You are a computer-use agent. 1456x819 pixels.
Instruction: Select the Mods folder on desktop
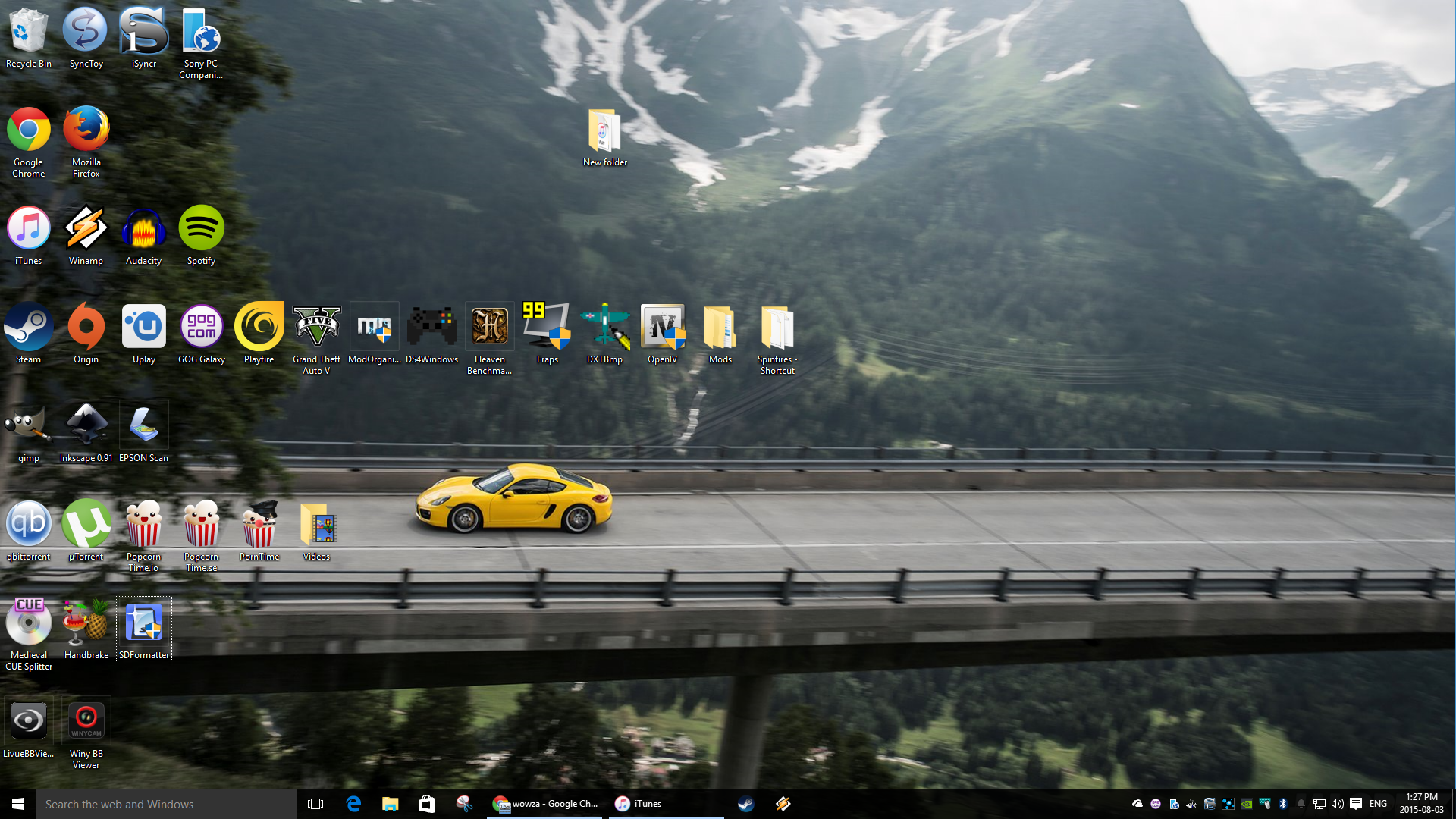(x=720, y=334)
